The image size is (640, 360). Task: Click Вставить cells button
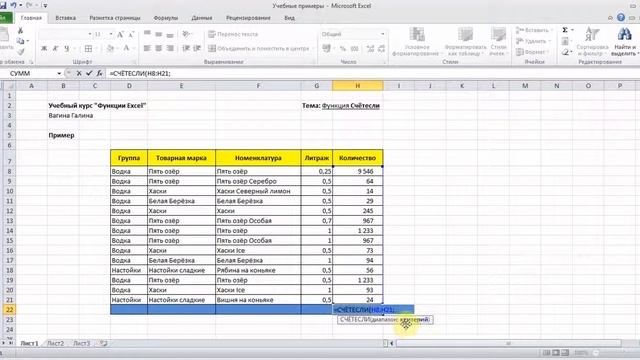pyautogui.click(x=534, y=30)
